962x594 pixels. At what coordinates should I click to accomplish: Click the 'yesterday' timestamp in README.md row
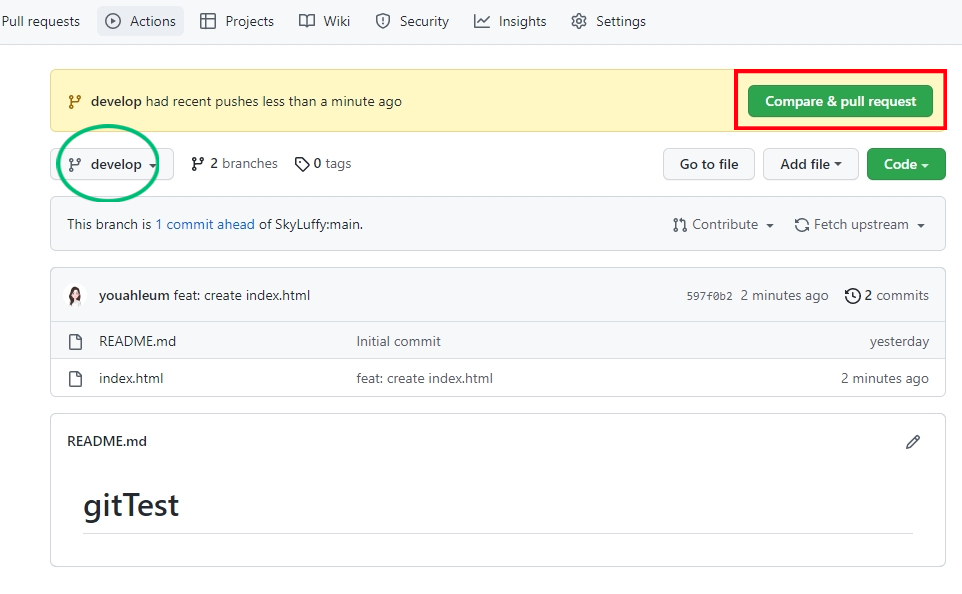click(x=899, y=342)
